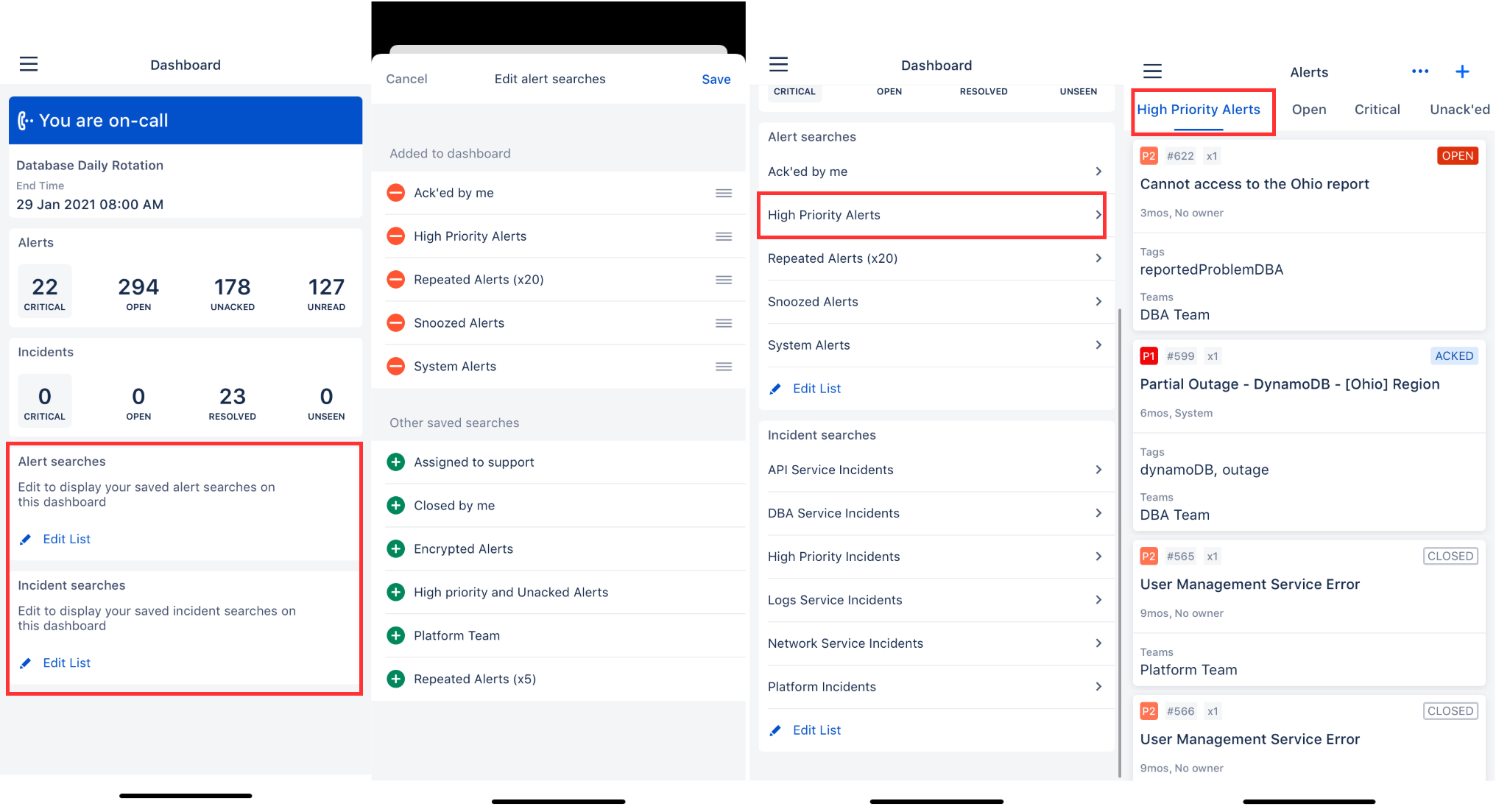Open Network Service Incidents chevron
Screen dimensions: 1496x812
[1098, 643]
